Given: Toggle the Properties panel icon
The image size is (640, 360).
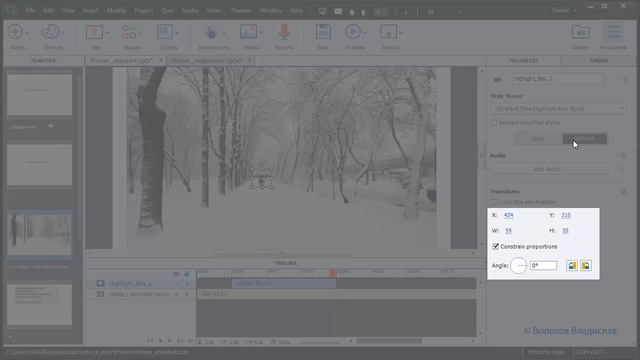Looking at the screenshot, I should (613, 33).
